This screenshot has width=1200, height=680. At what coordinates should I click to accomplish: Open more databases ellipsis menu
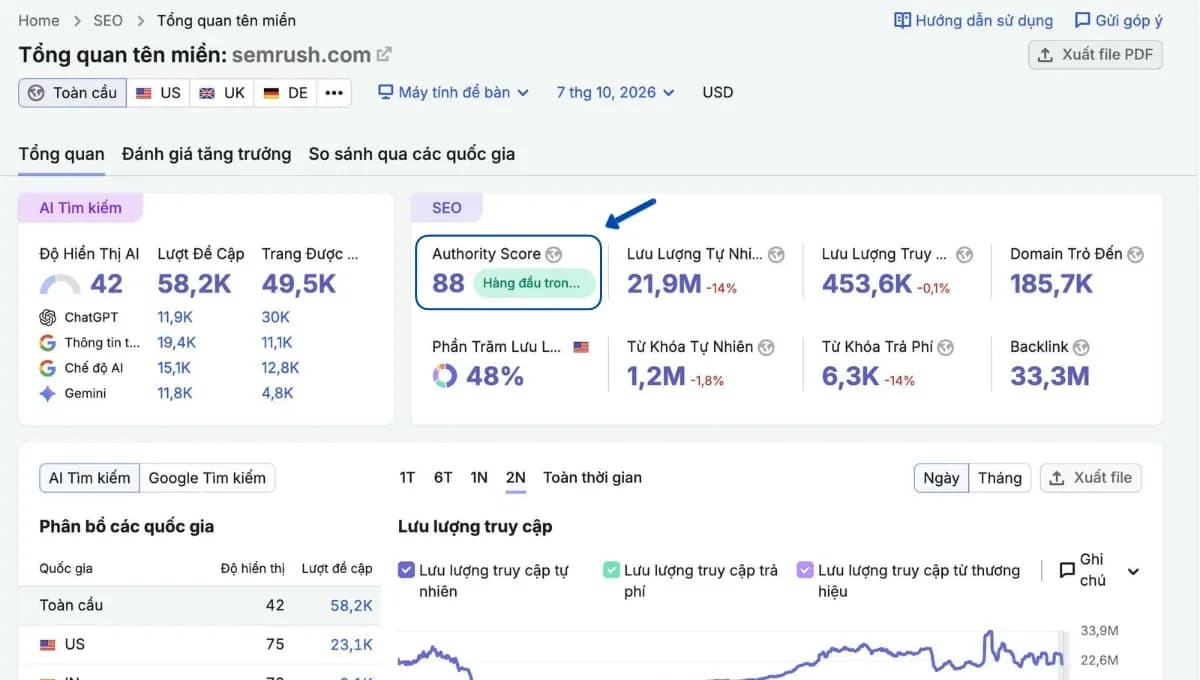[334, 93]
